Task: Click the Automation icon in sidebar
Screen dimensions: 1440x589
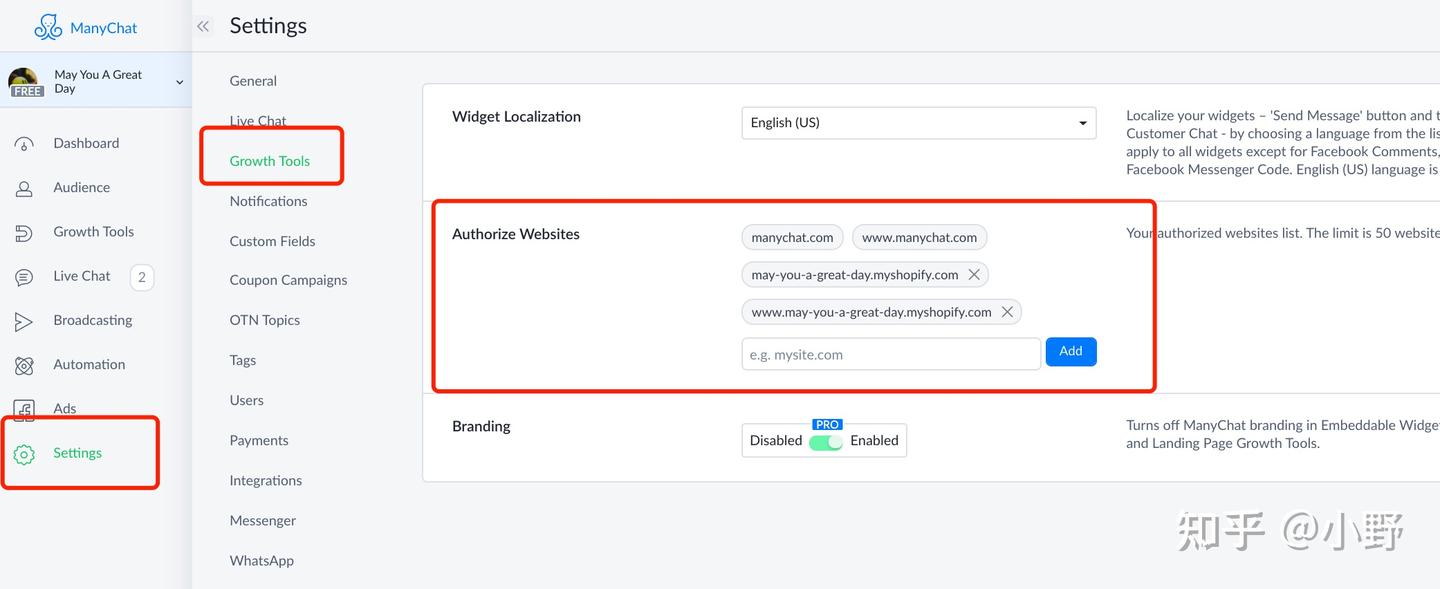Action: tap(24, 366)
